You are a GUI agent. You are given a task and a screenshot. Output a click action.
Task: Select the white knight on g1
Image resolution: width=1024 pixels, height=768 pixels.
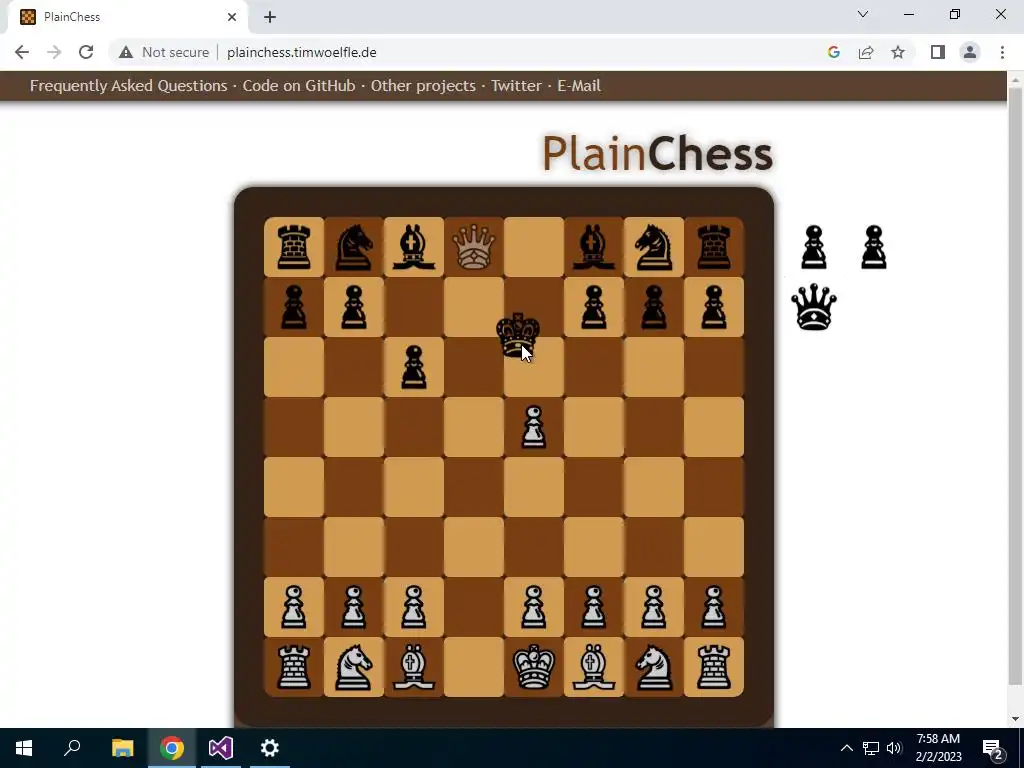pos(654,667)
